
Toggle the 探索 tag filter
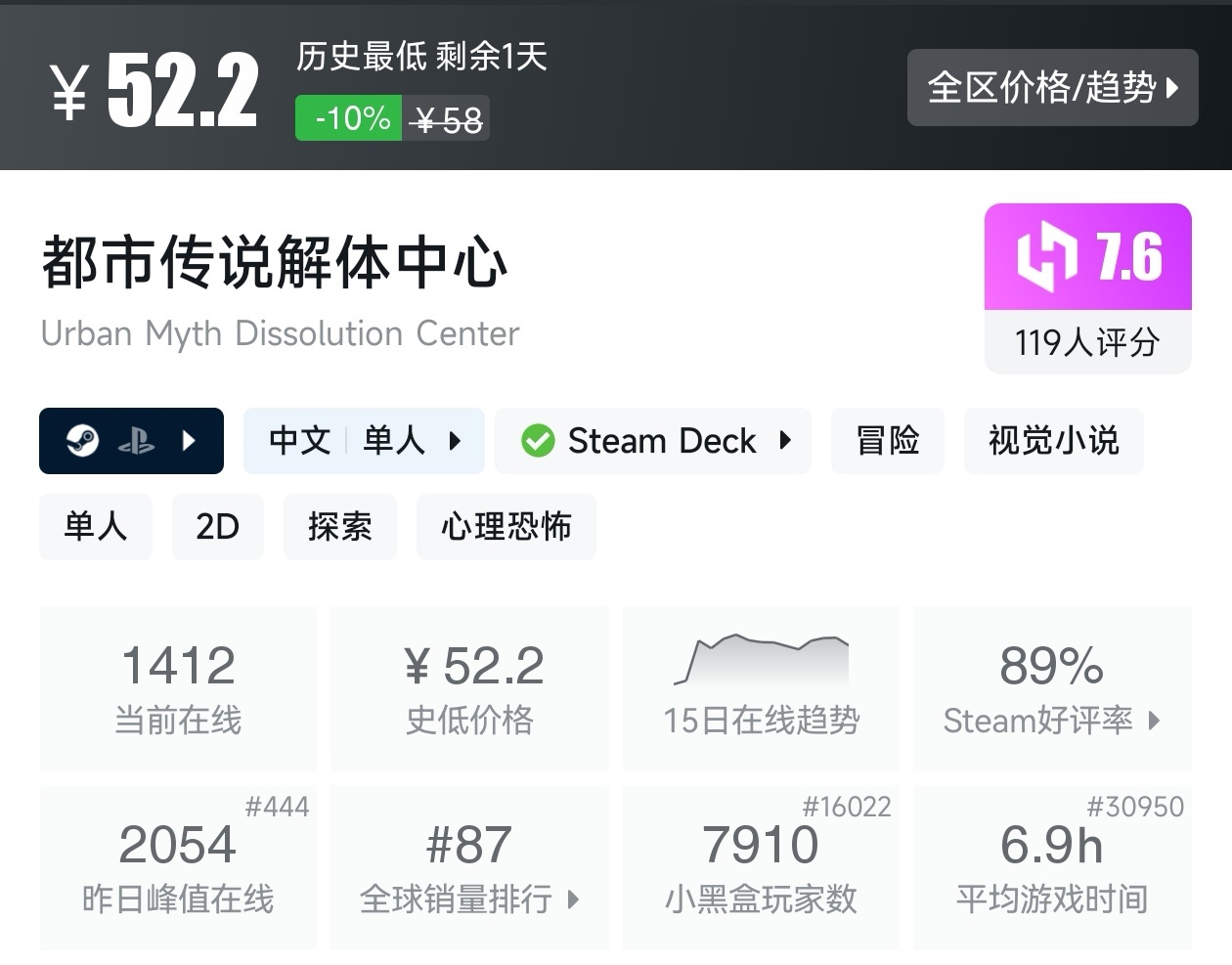[339, 527]
